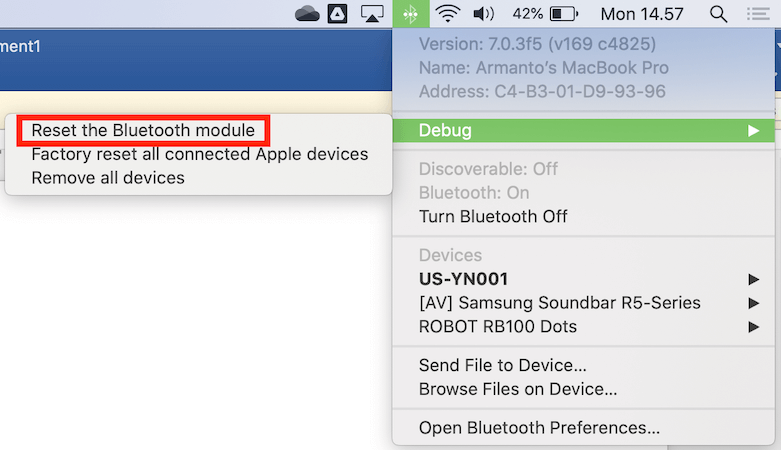The image size is (781, 450).
Task: Click the battery status icon
Action: 563,13
